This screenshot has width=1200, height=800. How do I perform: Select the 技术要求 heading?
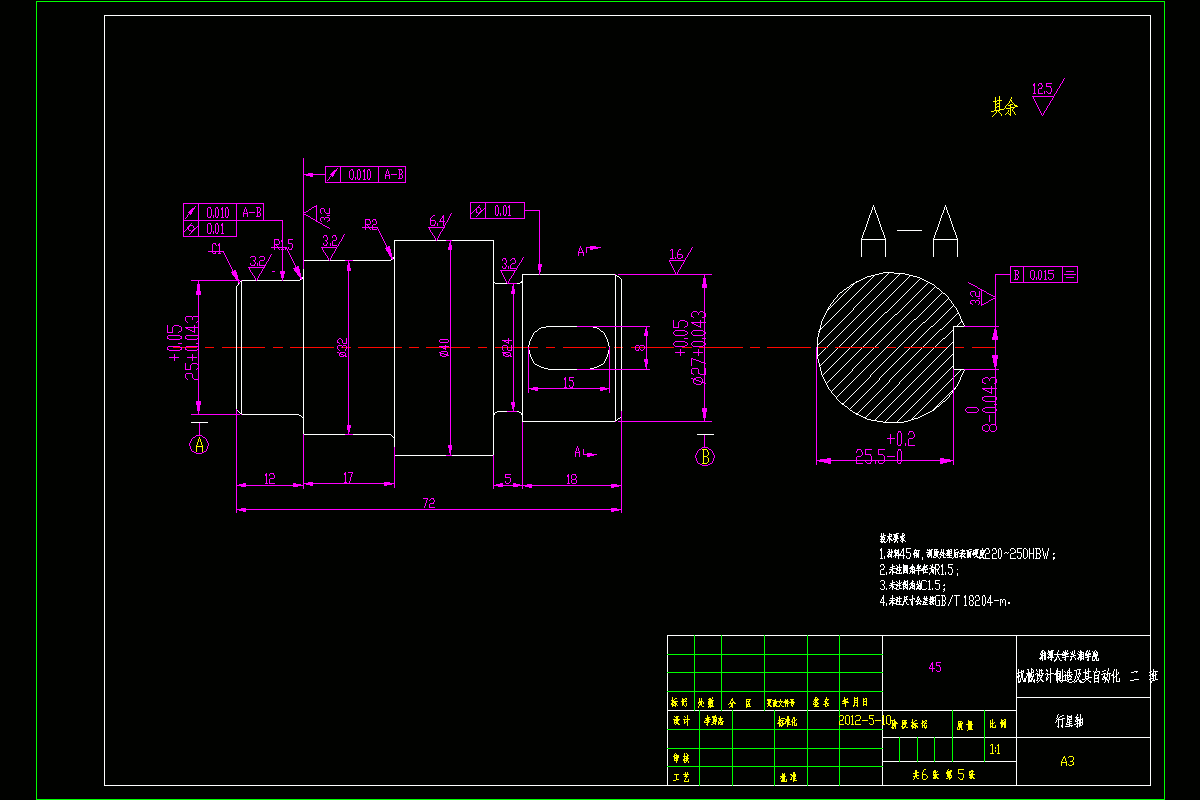tap(893, 537)
